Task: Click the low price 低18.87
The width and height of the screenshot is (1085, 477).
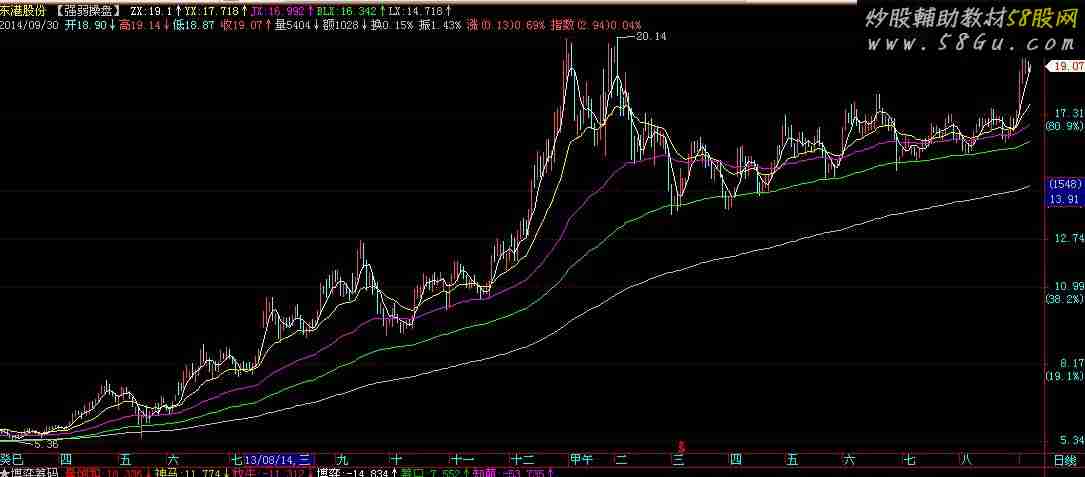Action: click(x=193, y=25)
